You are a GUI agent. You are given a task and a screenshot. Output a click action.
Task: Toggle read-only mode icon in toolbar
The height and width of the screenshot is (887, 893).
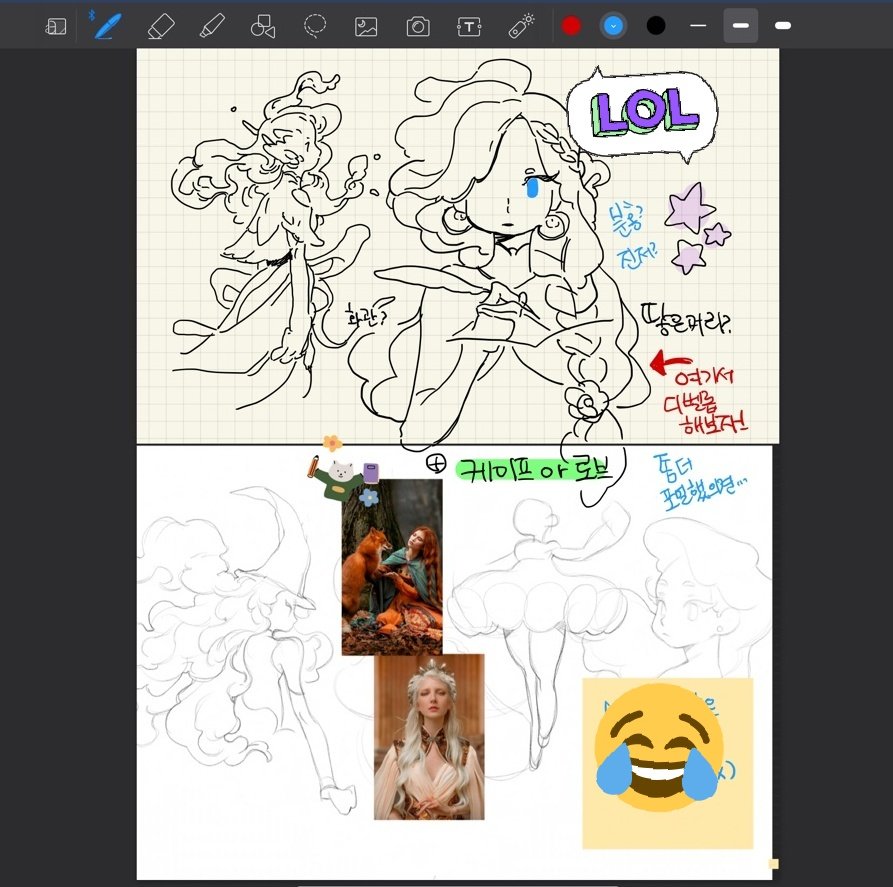click(x=56, y=26)
